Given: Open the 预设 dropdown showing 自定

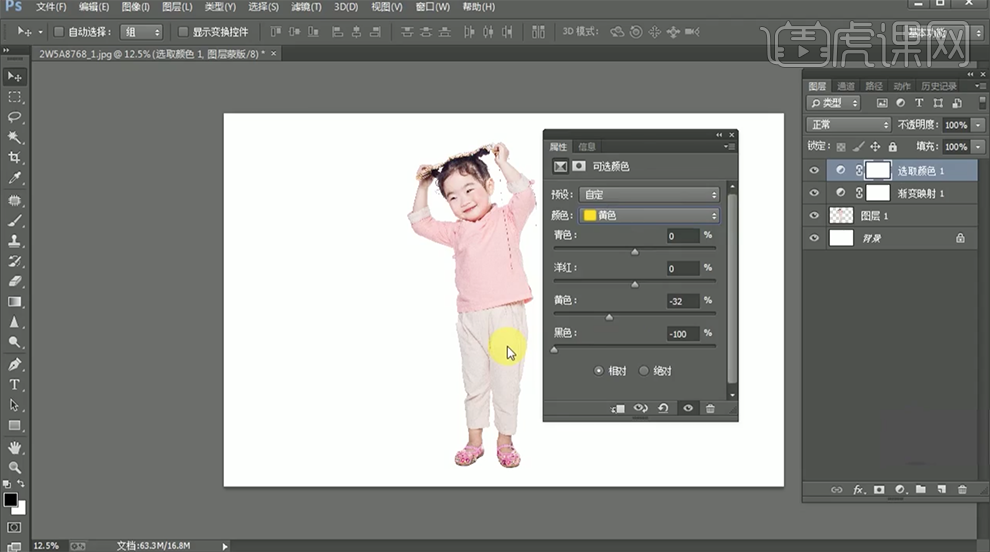Looking at the screenshot, I should pos(649,195).
